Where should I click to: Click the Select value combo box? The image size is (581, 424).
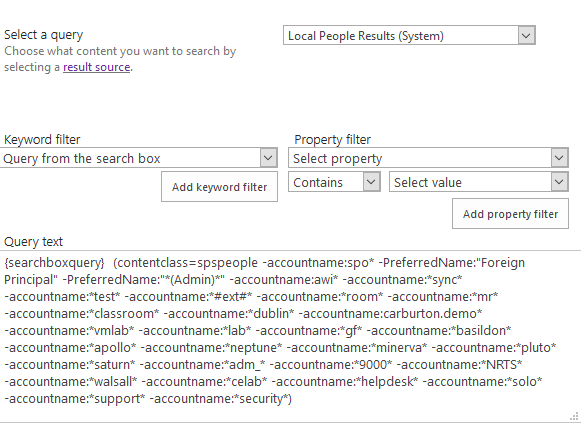(479, 182)
